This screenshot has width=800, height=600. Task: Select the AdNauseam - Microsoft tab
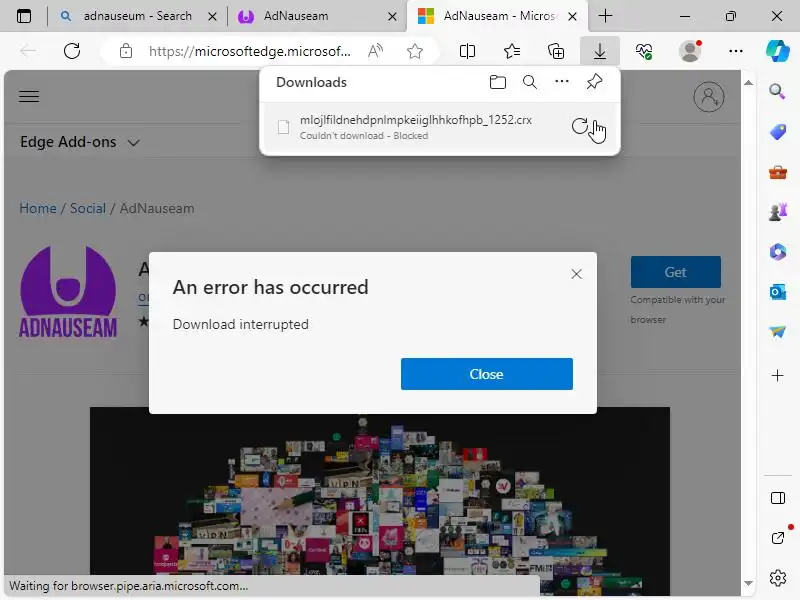coord(497,16)
